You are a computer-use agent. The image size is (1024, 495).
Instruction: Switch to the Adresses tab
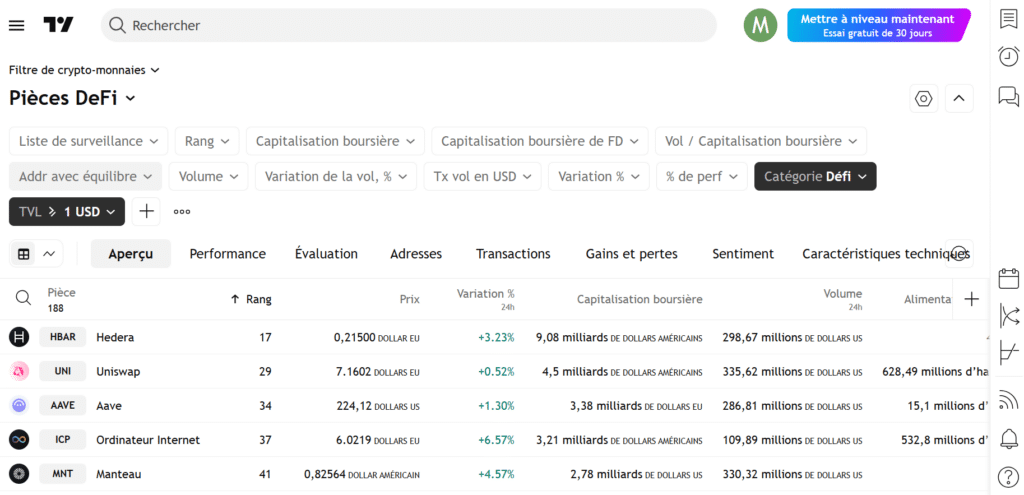(x=416, y=254)
